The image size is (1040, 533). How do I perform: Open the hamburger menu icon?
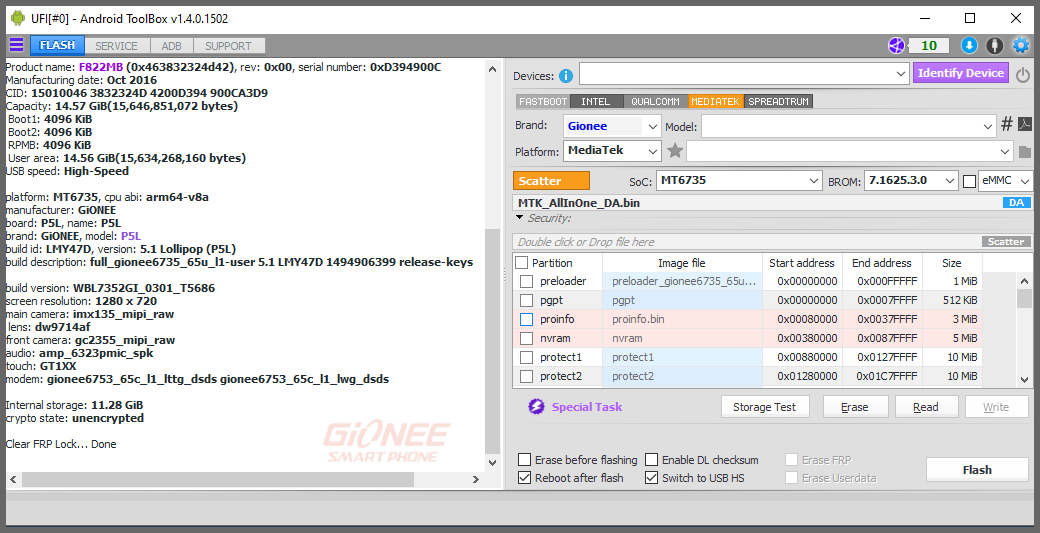[x=16, y=45]
